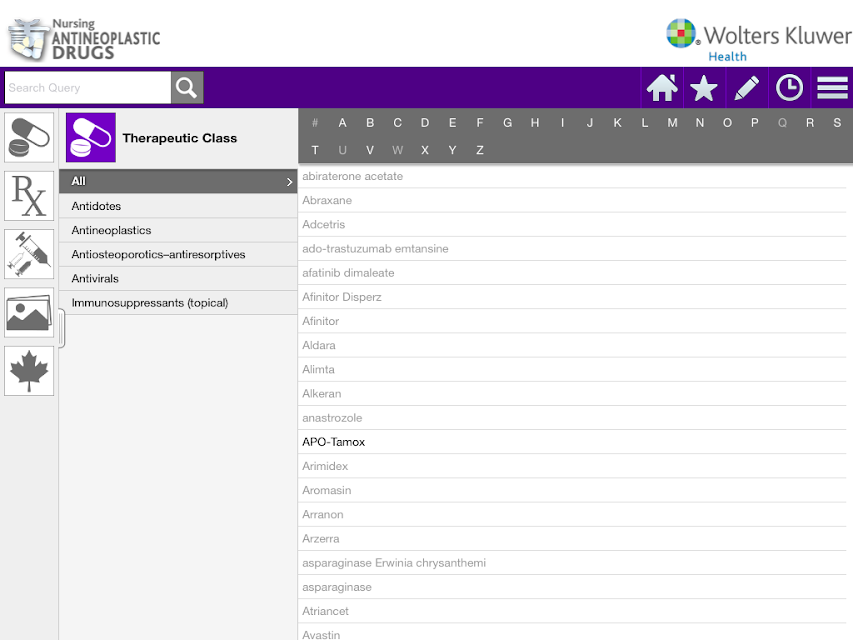Image resolution: width=853 pixels, height=640 pixels.
Task: Open Adcetris drug entry
Action: point(572,224)
